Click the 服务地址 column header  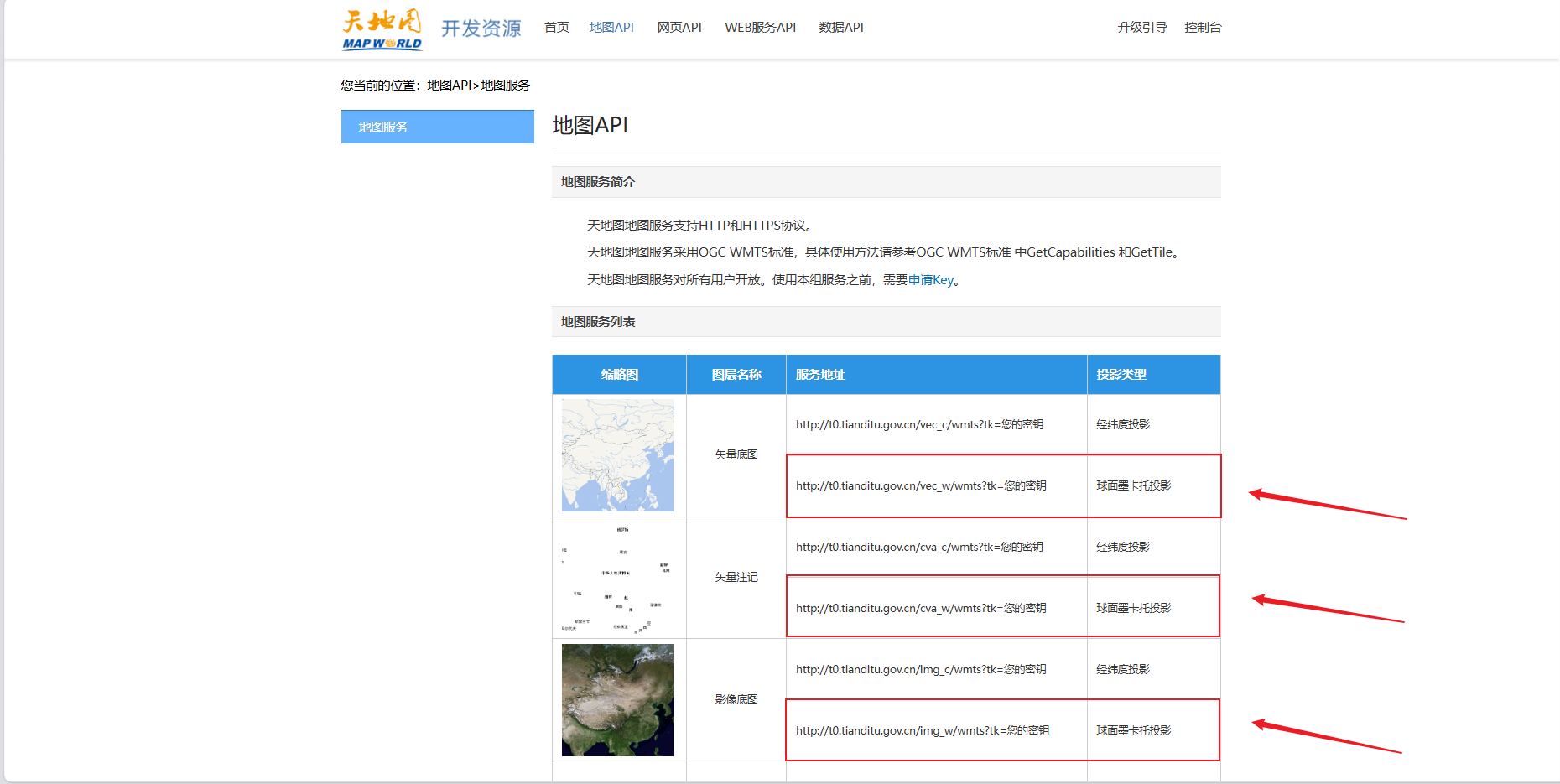pos(820,375)
